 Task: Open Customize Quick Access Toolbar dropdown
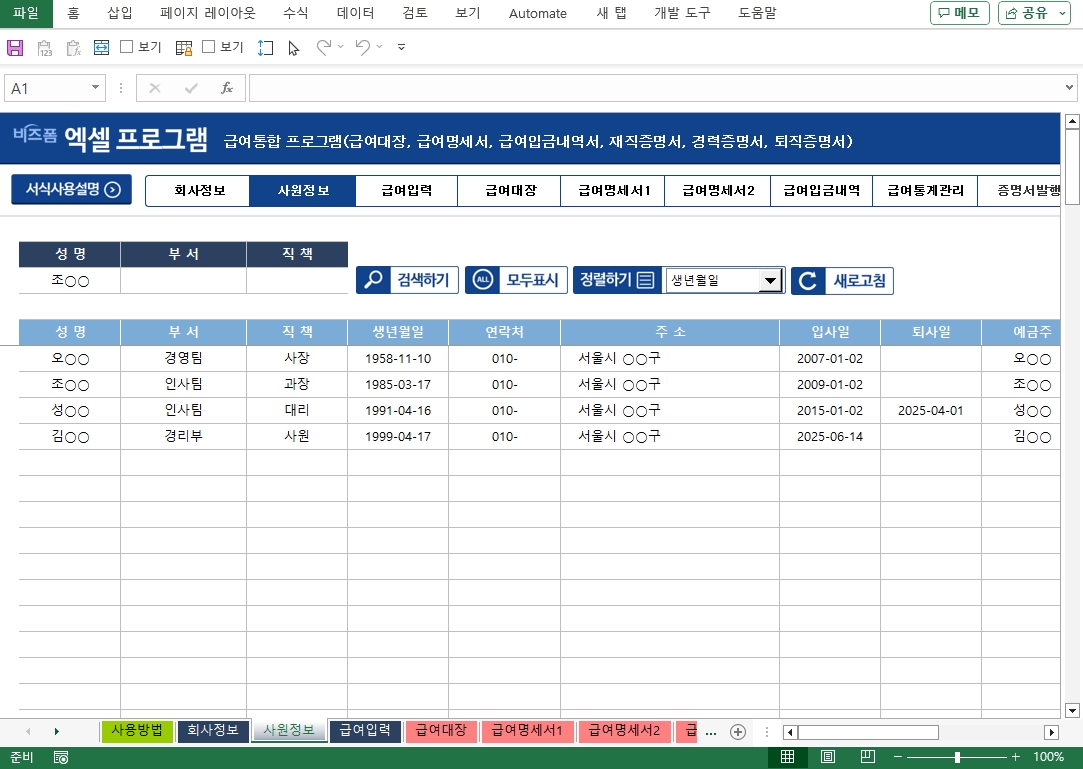click(401, 48)
